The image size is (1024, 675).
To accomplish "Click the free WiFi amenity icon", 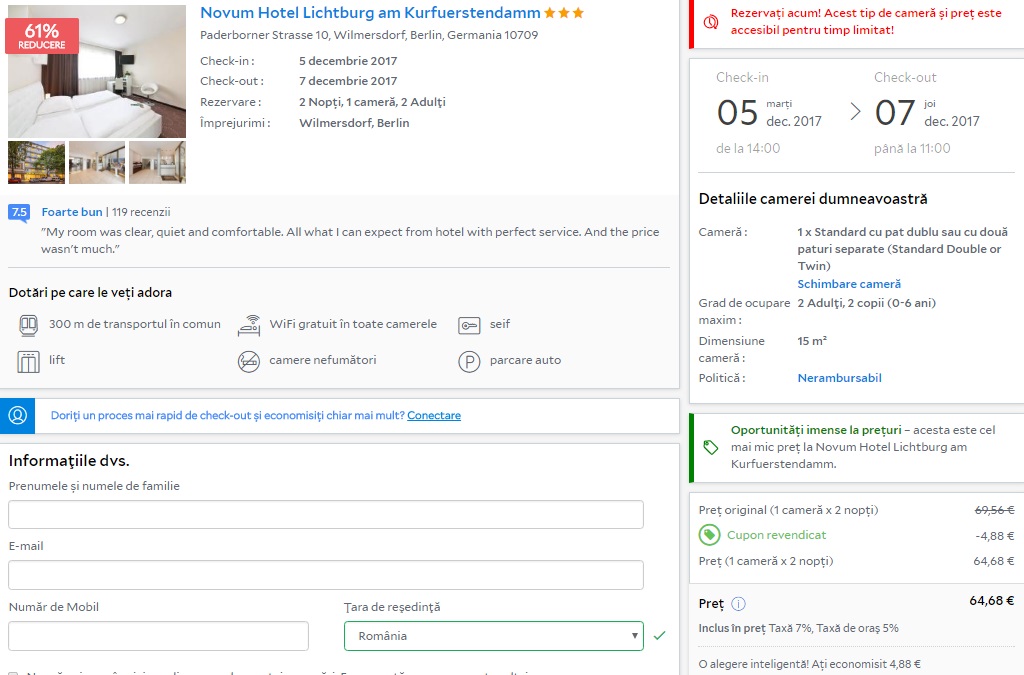I will click(249, 324).
